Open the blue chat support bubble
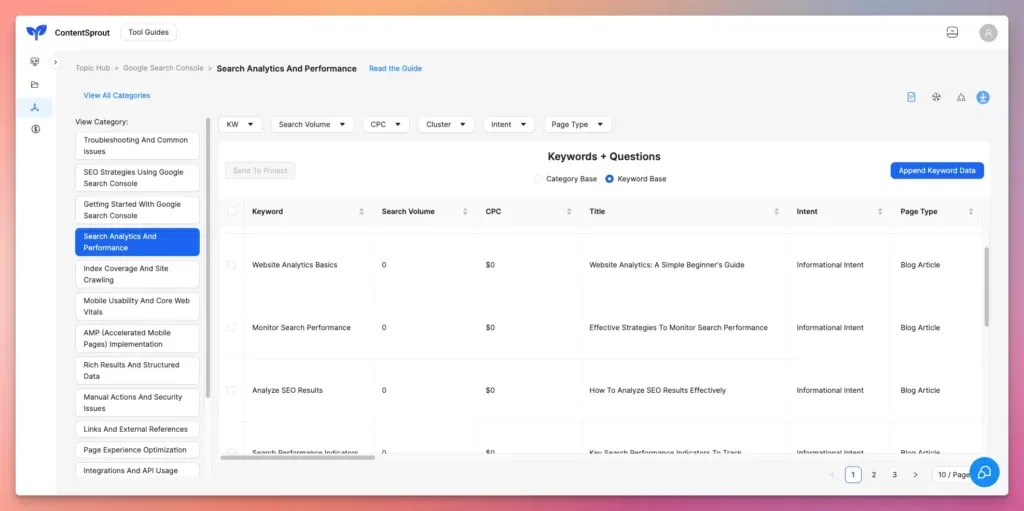The image size is (1024, 511). click(x=984, y=473)
